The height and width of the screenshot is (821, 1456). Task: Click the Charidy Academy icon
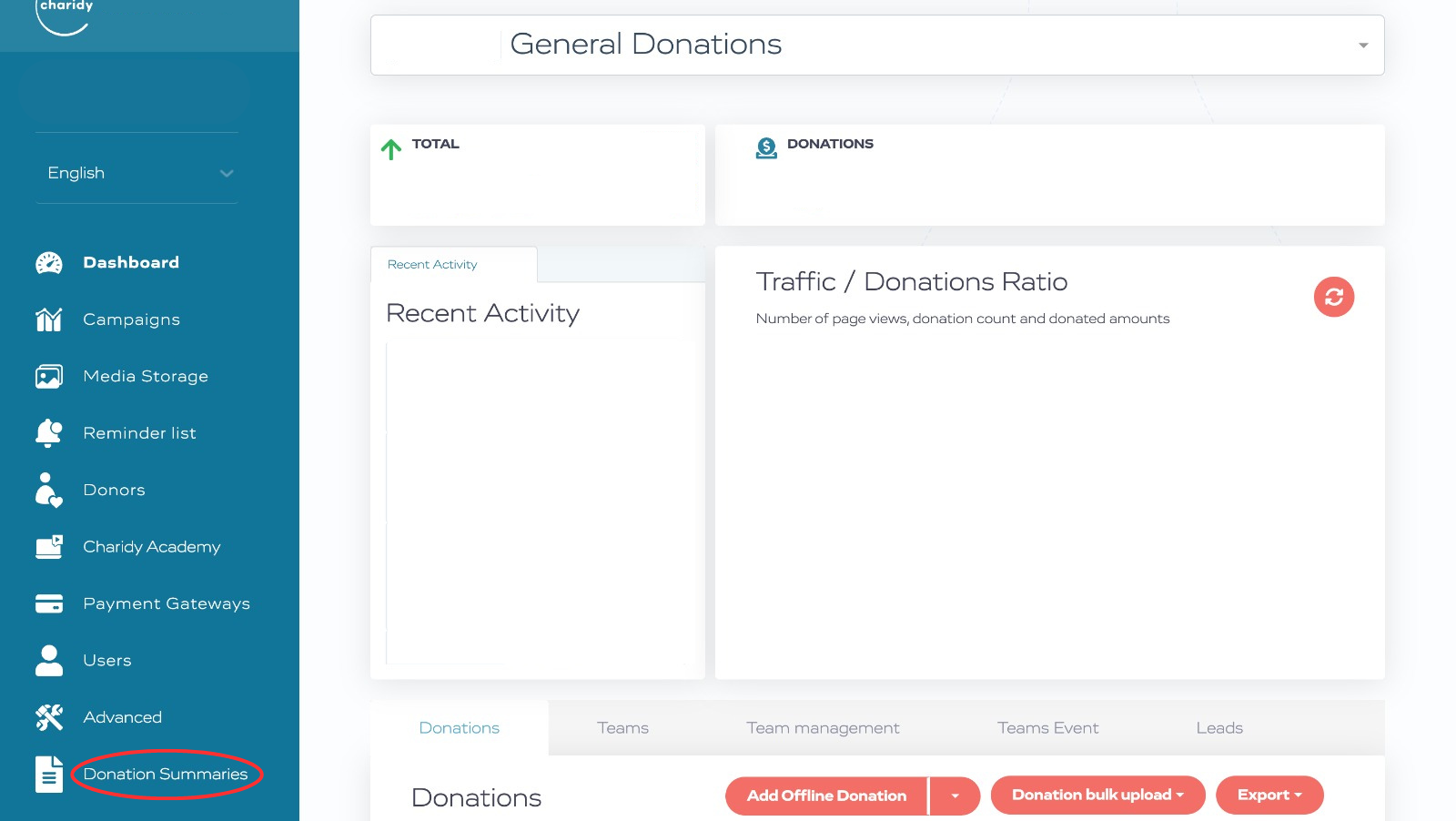[49, 547]
